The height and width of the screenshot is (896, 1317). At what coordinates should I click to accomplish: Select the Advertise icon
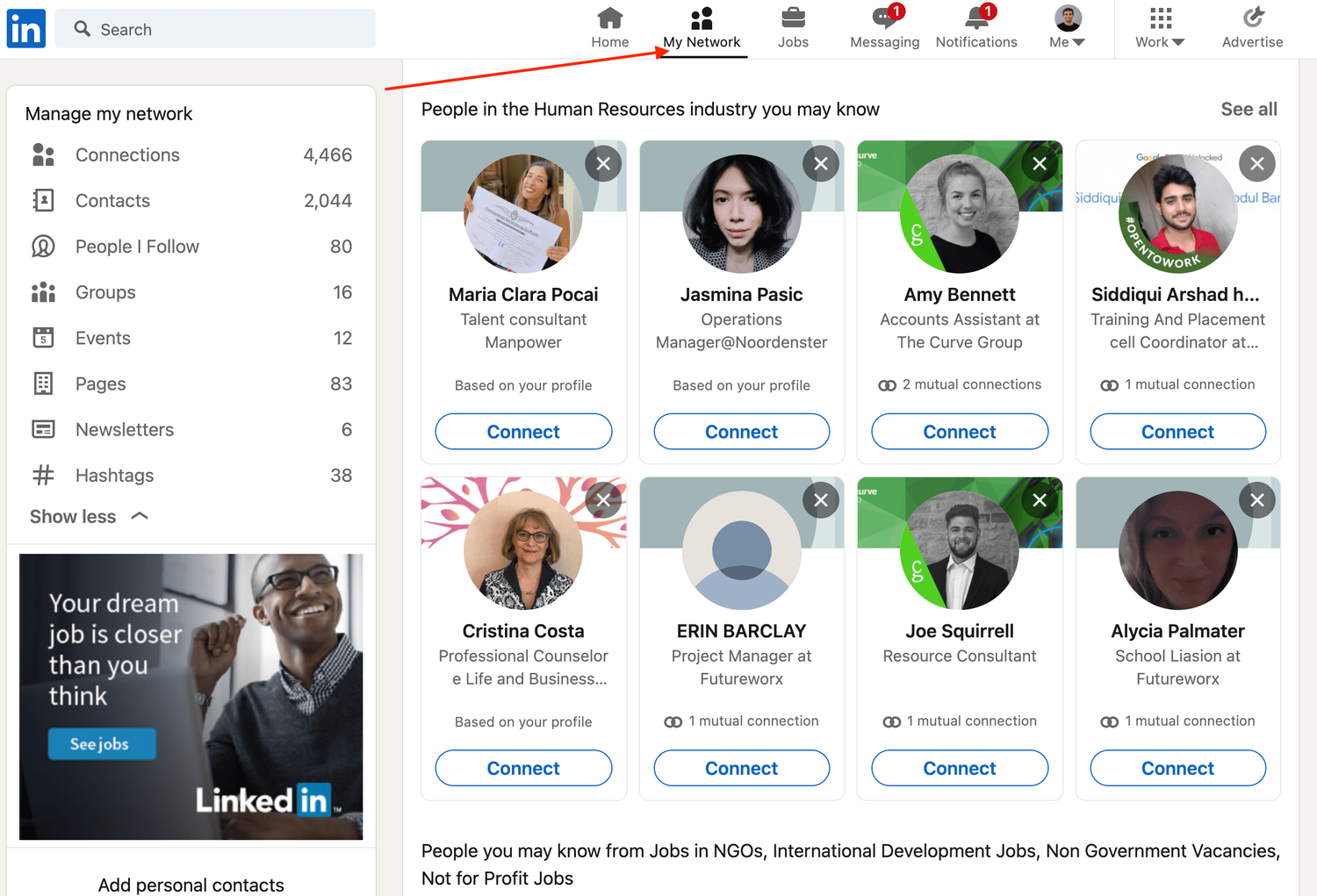click(x=1252, y=18)
